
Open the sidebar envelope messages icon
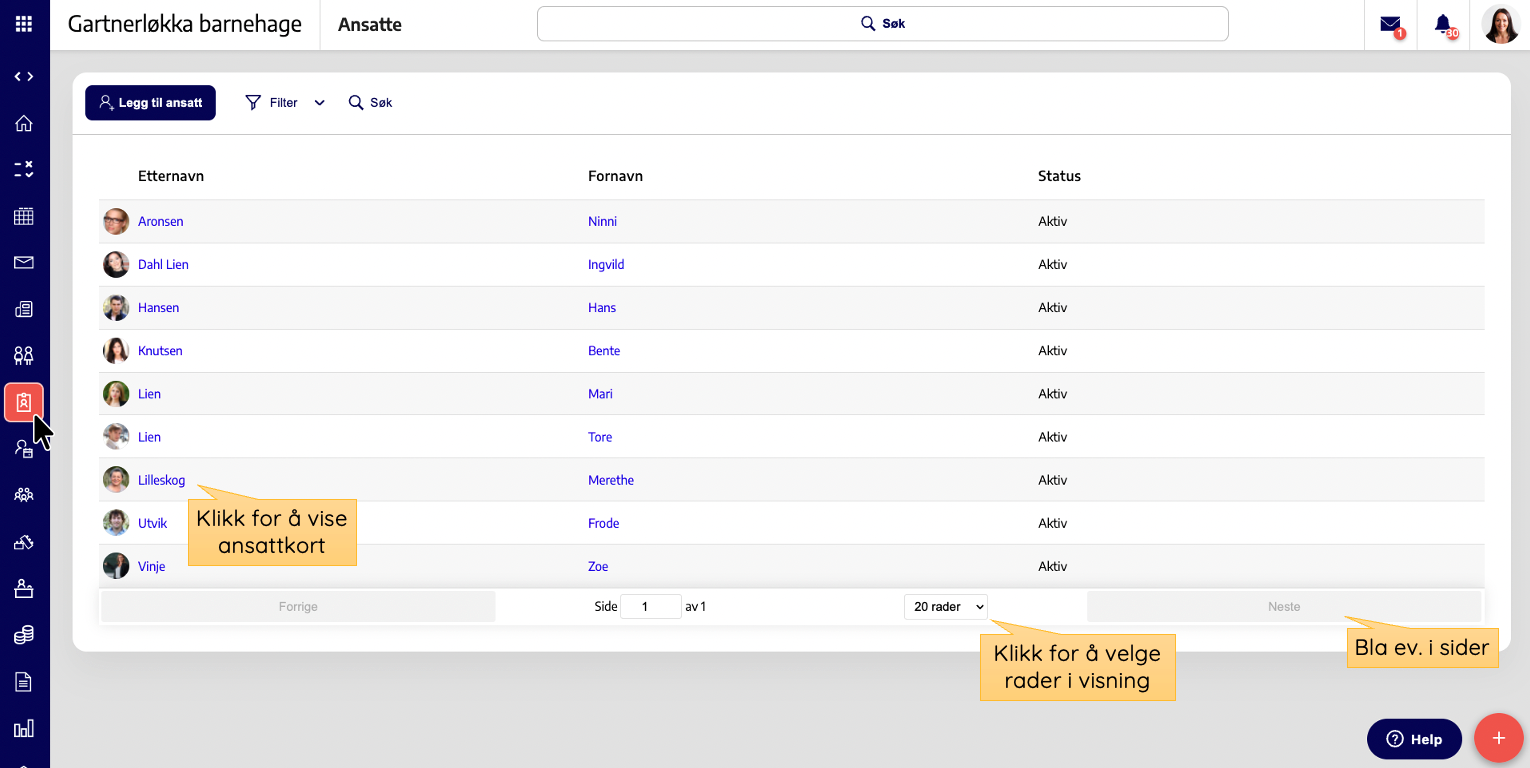24,263
